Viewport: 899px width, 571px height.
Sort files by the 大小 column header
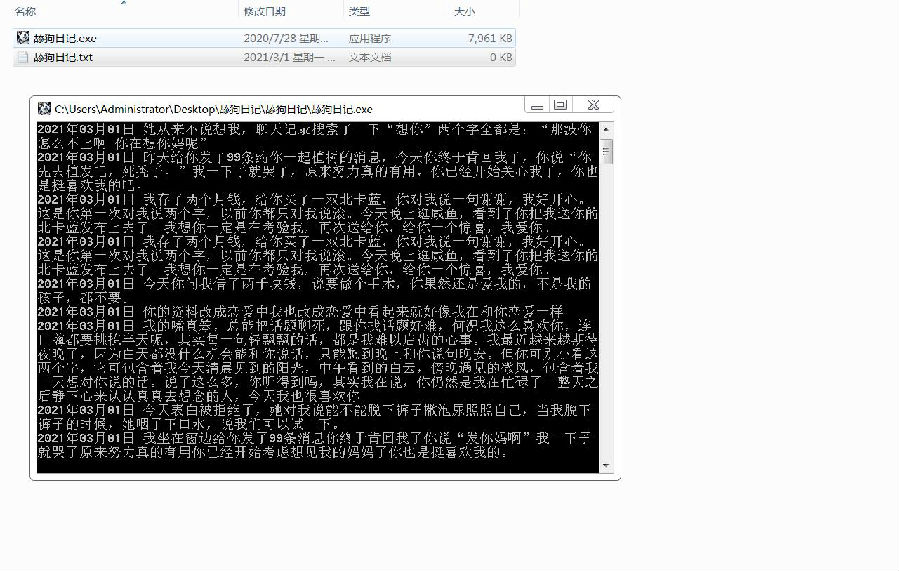[464, 11]
